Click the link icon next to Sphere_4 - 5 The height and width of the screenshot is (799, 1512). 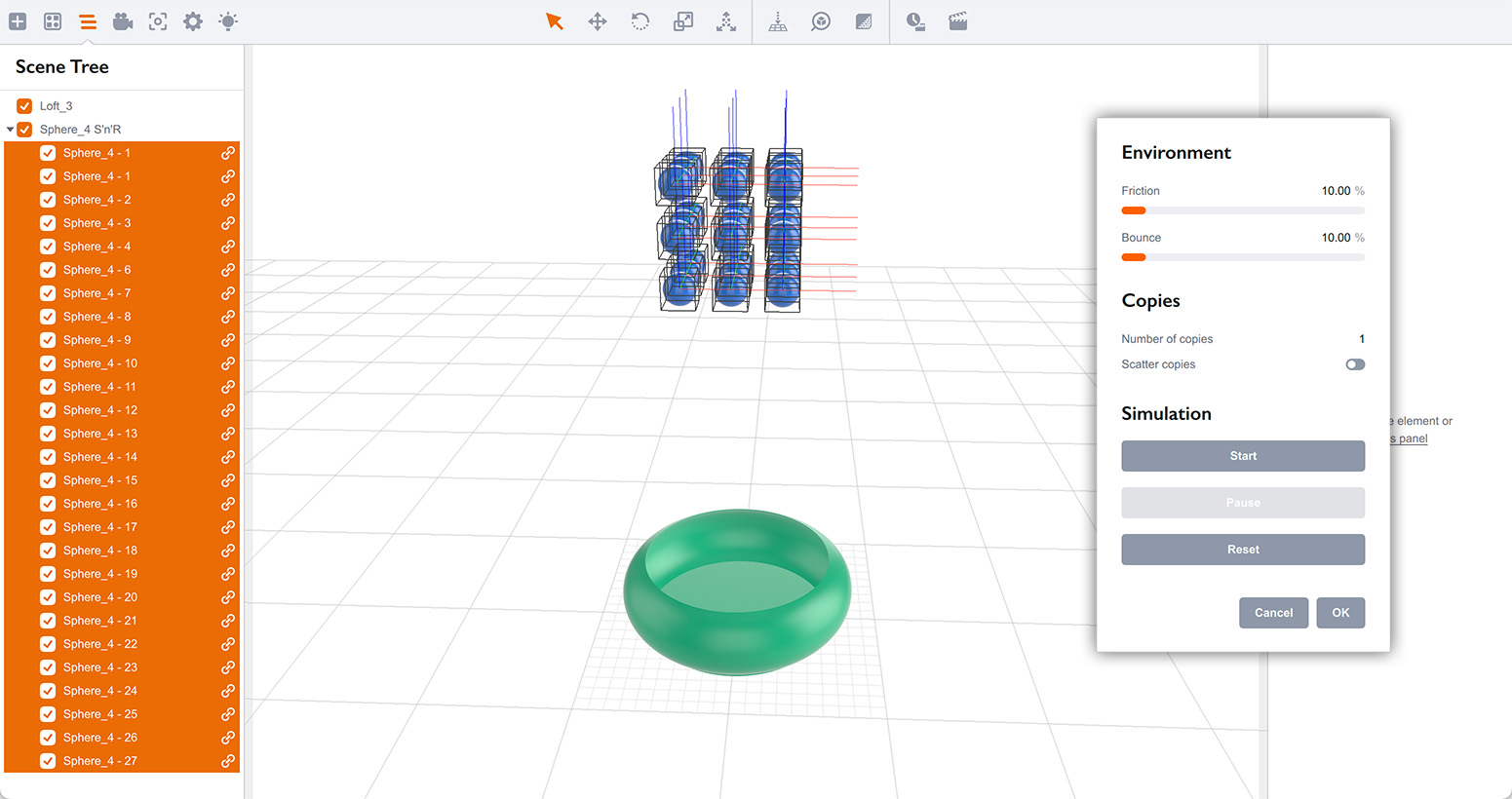click(228, 269)
